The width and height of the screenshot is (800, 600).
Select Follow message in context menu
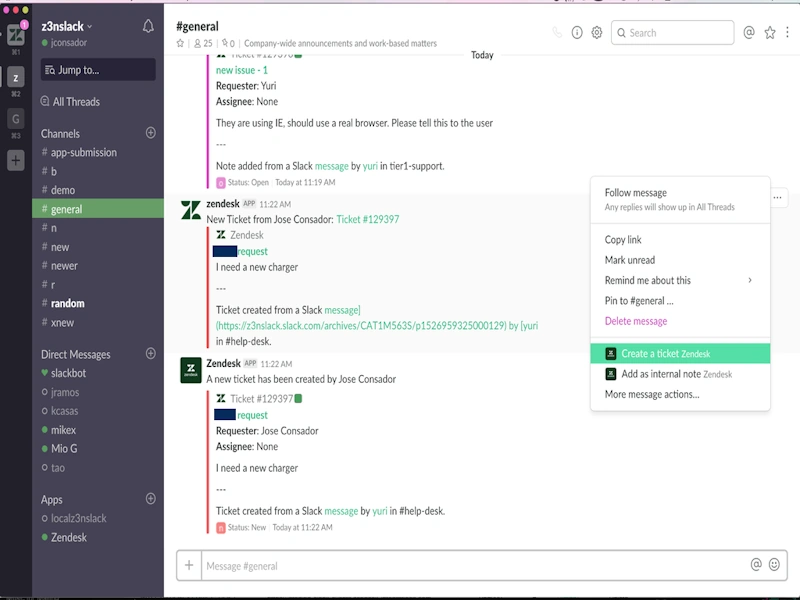coord(680,199)
